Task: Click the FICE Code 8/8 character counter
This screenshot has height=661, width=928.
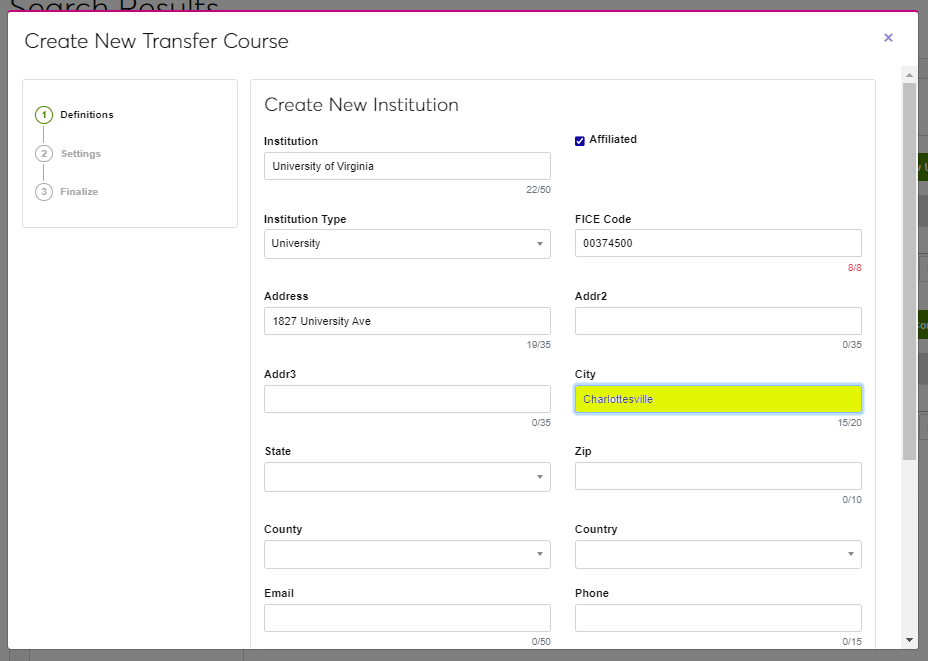Action: 855,268
